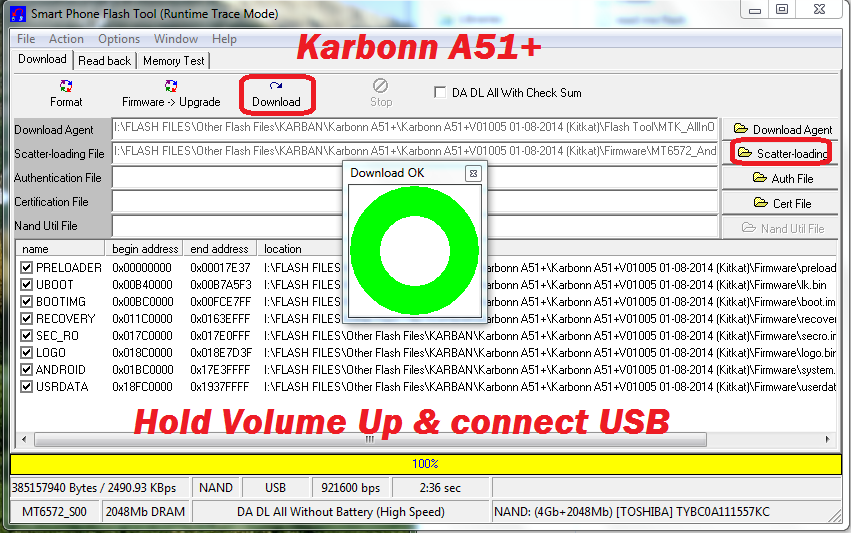This screenshot has height=533, width=851.
Task: Select the SEC_RO secro location path
Action: (x=549, y=335)
